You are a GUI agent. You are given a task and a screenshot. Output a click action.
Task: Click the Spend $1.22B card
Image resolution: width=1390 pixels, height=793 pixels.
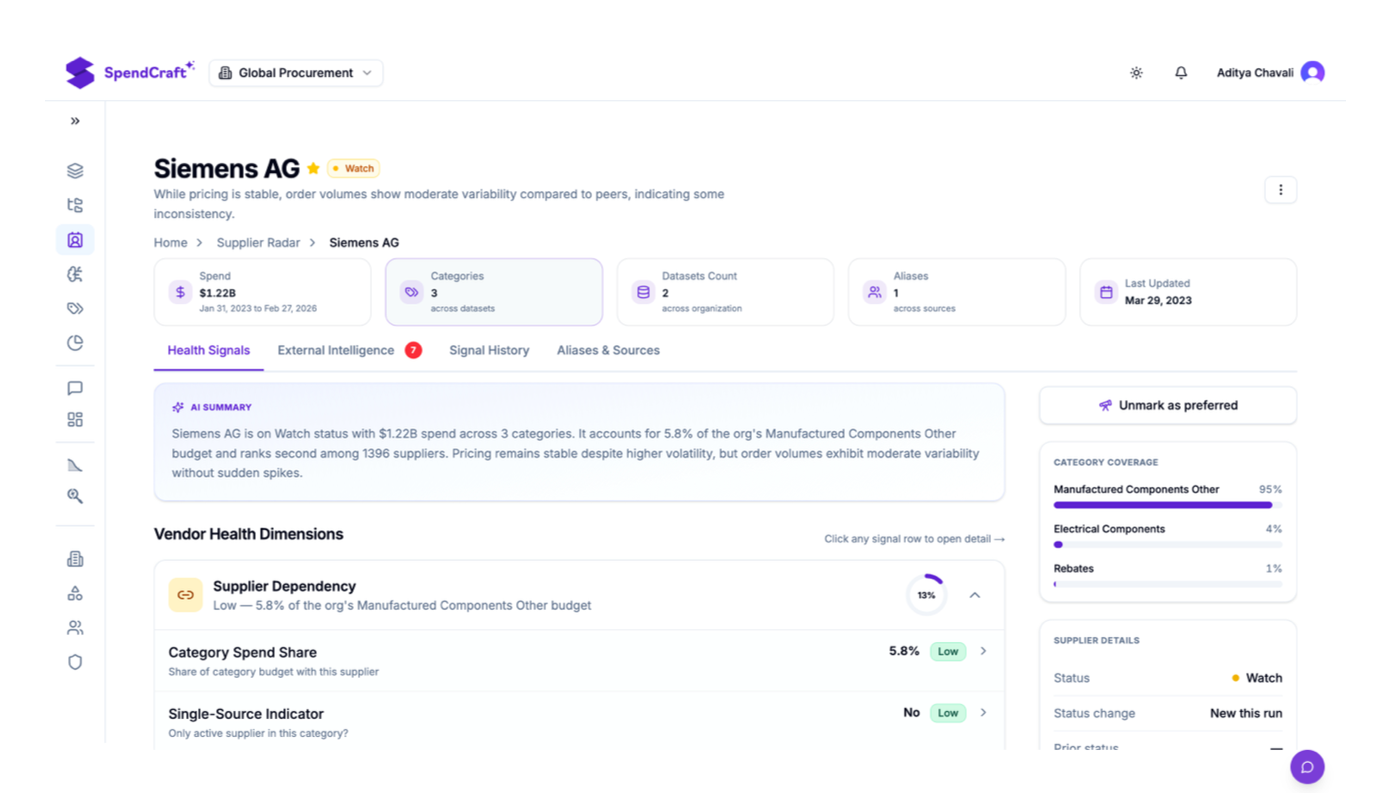click(262, 292)
